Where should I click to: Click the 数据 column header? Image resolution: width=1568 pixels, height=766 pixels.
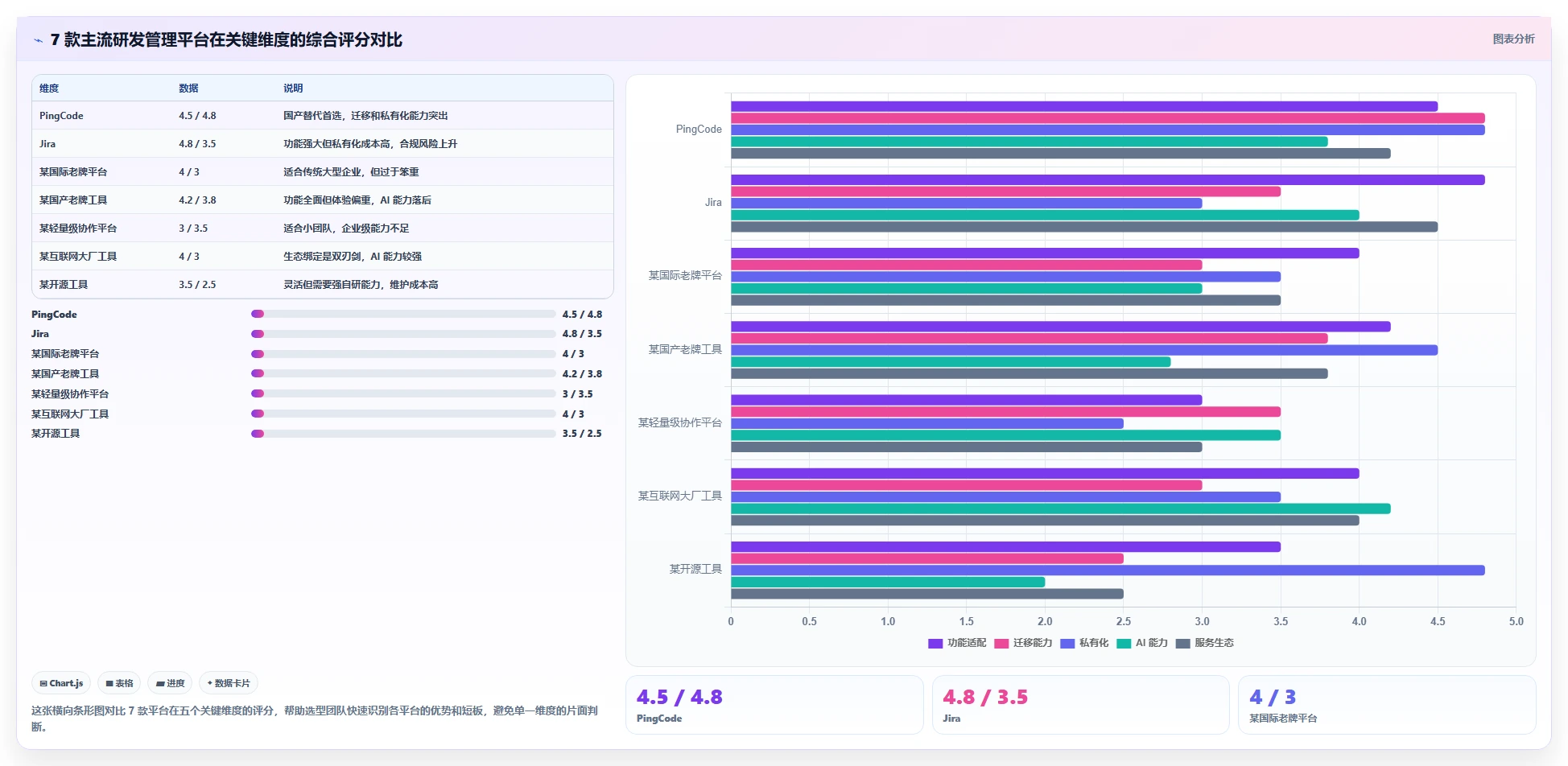(188, 89)
